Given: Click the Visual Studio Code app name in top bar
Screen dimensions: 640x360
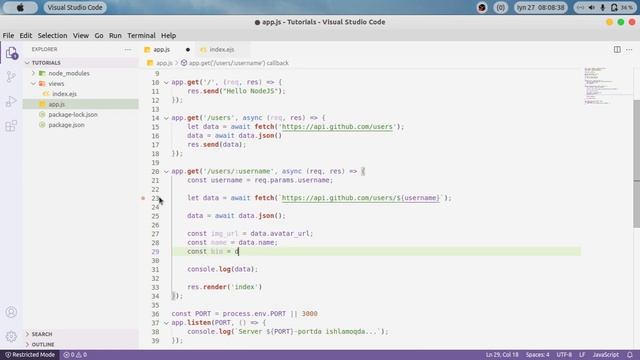Looking at the screenshot, I should tap(75, 7).
